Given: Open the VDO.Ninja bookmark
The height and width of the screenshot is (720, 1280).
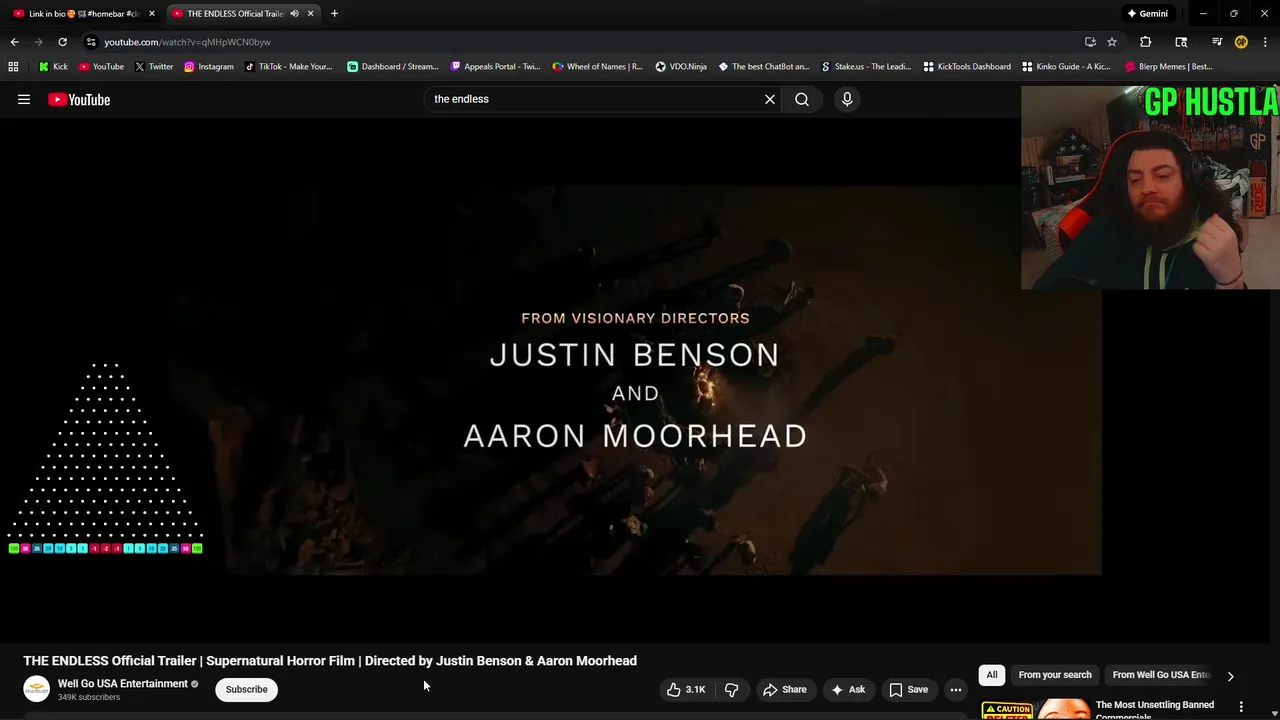Looking at the screenshot, I should [681, 66].
